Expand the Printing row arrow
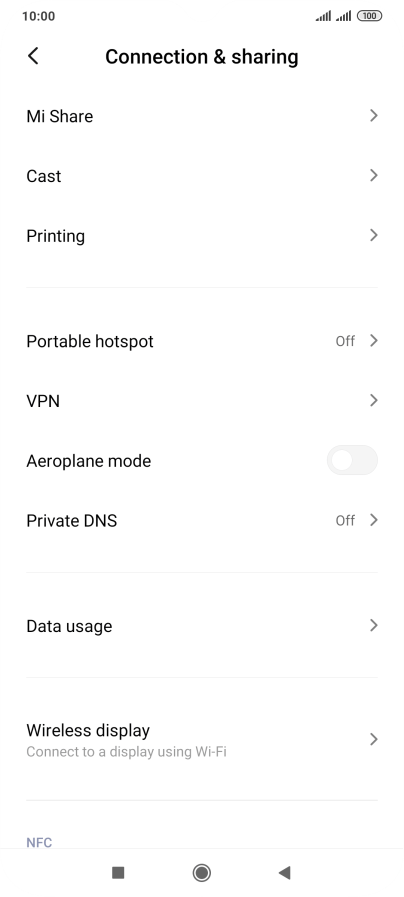 tap(374, 235)
